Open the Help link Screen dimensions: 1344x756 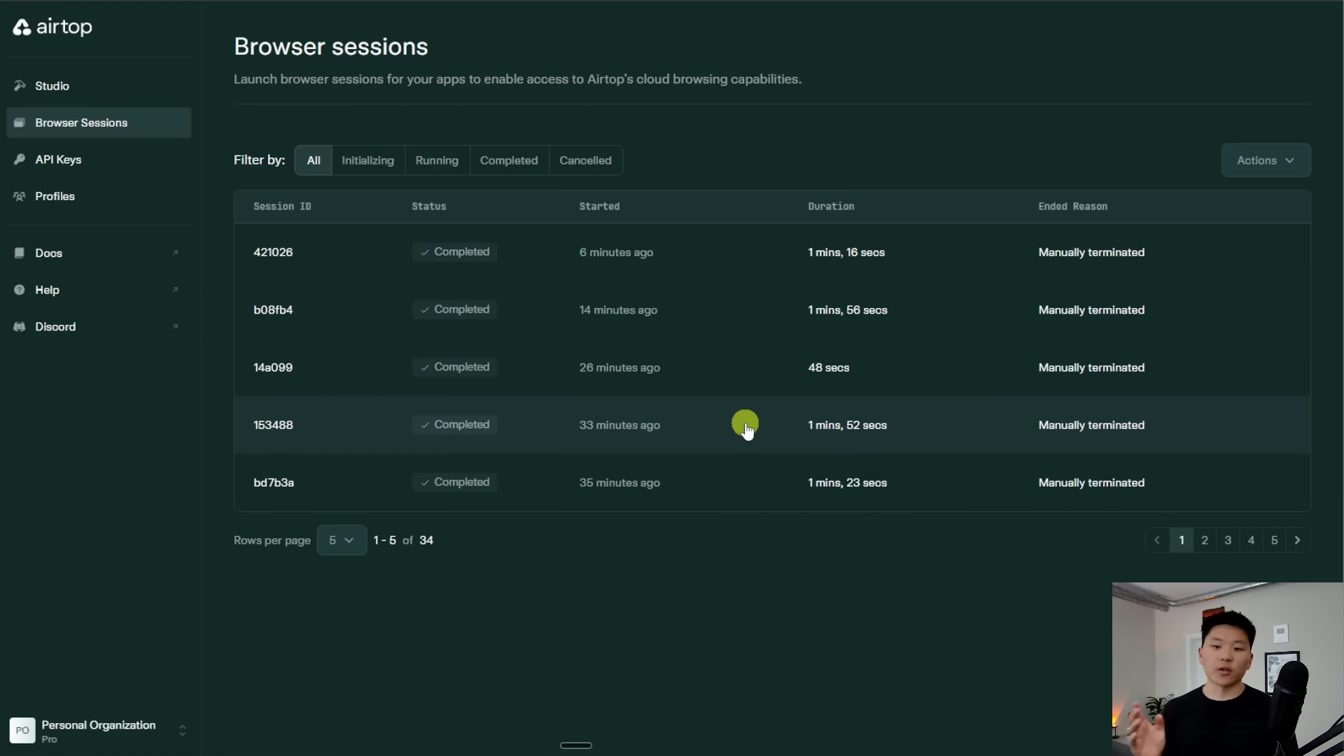(x=98, y=290)
